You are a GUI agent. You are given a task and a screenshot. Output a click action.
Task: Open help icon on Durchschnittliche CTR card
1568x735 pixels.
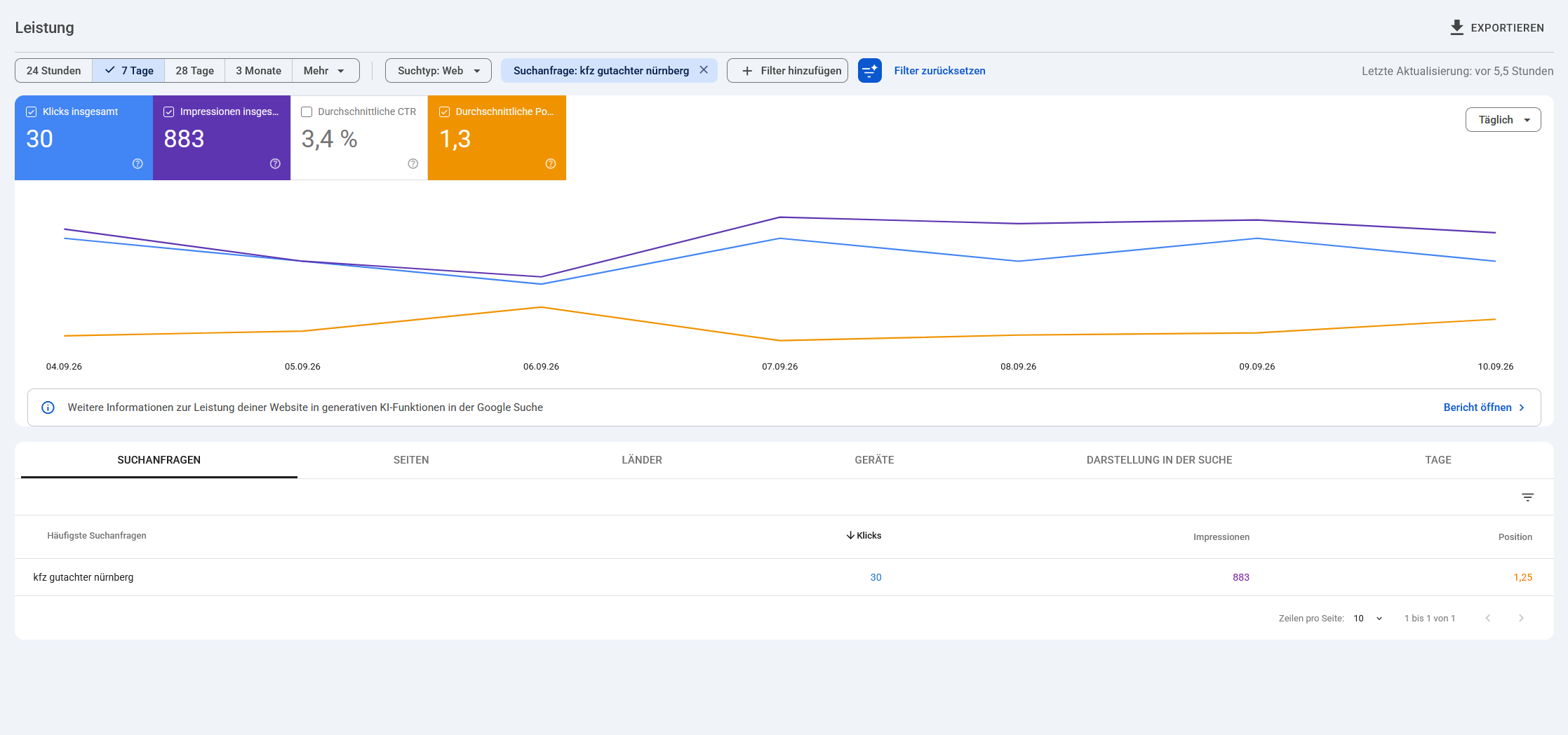pos(413,163)
